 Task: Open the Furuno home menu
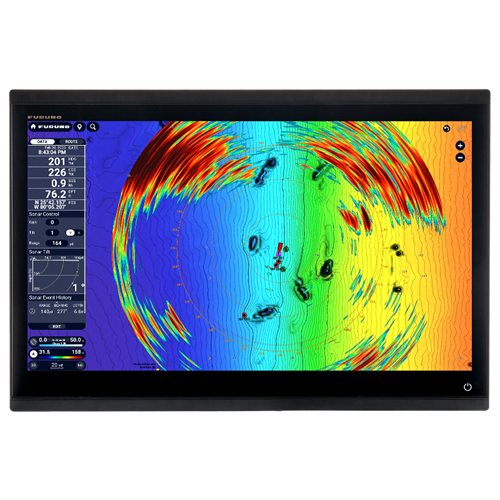click(50, 127)
